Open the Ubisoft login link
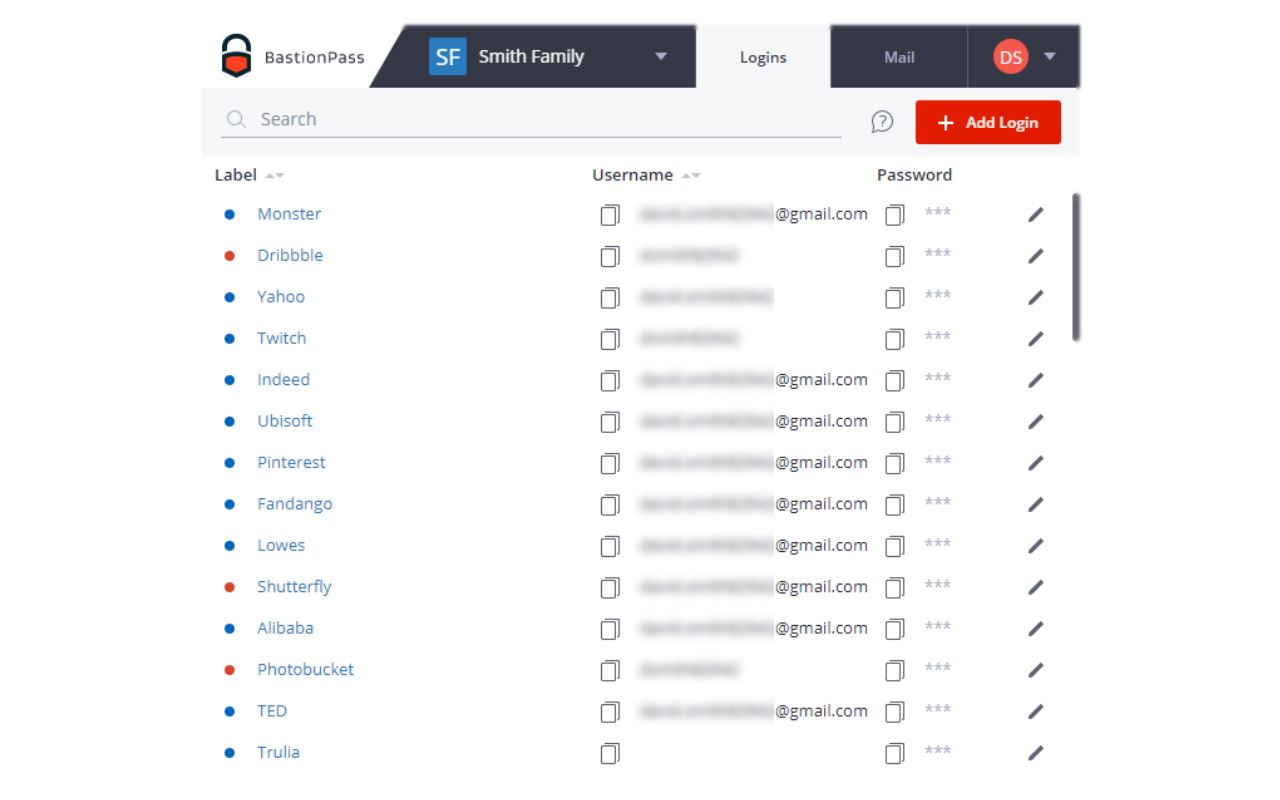Viewport: 1280px width, 800px height. [x=285, y=422]
